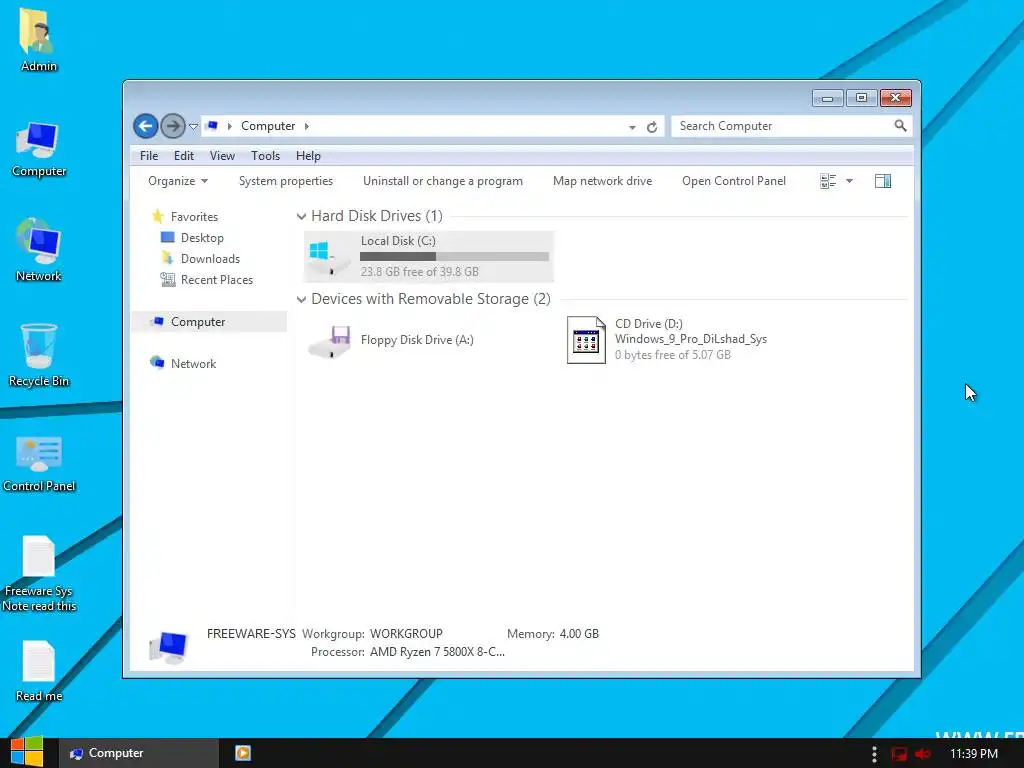Collapse Devices with Removable Storage group
Screen dimensions: 1024x768
click(301, 299)
